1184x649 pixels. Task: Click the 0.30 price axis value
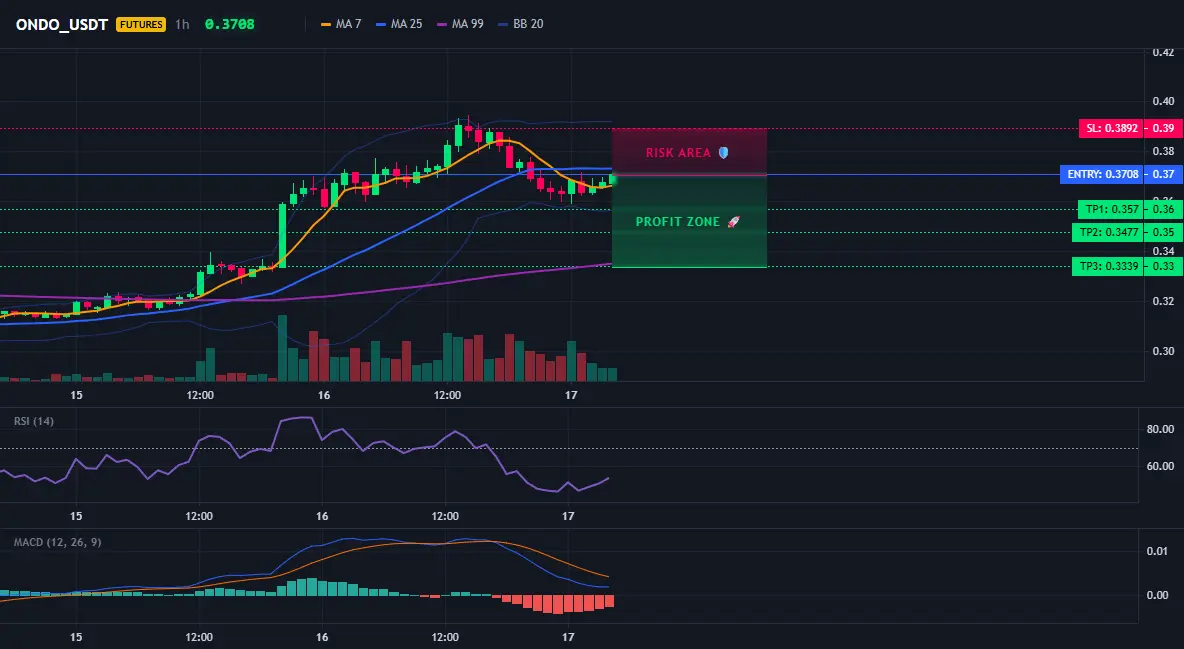pos(1164,351)
